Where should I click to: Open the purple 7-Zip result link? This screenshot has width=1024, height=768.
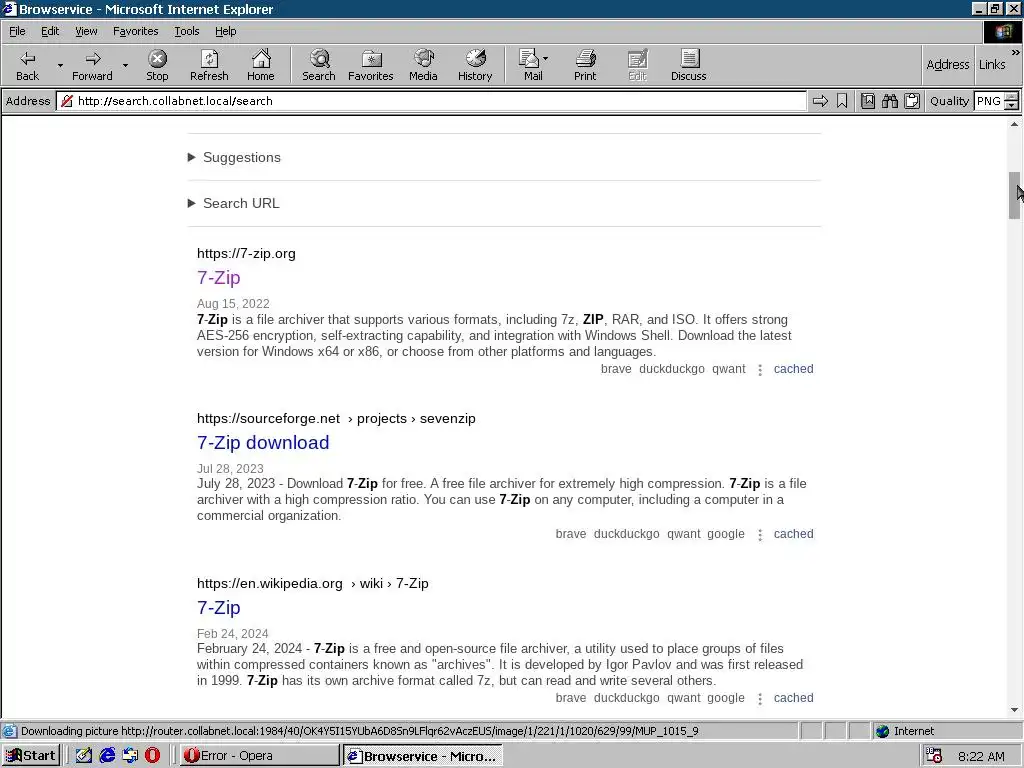[x=219, y=278]
